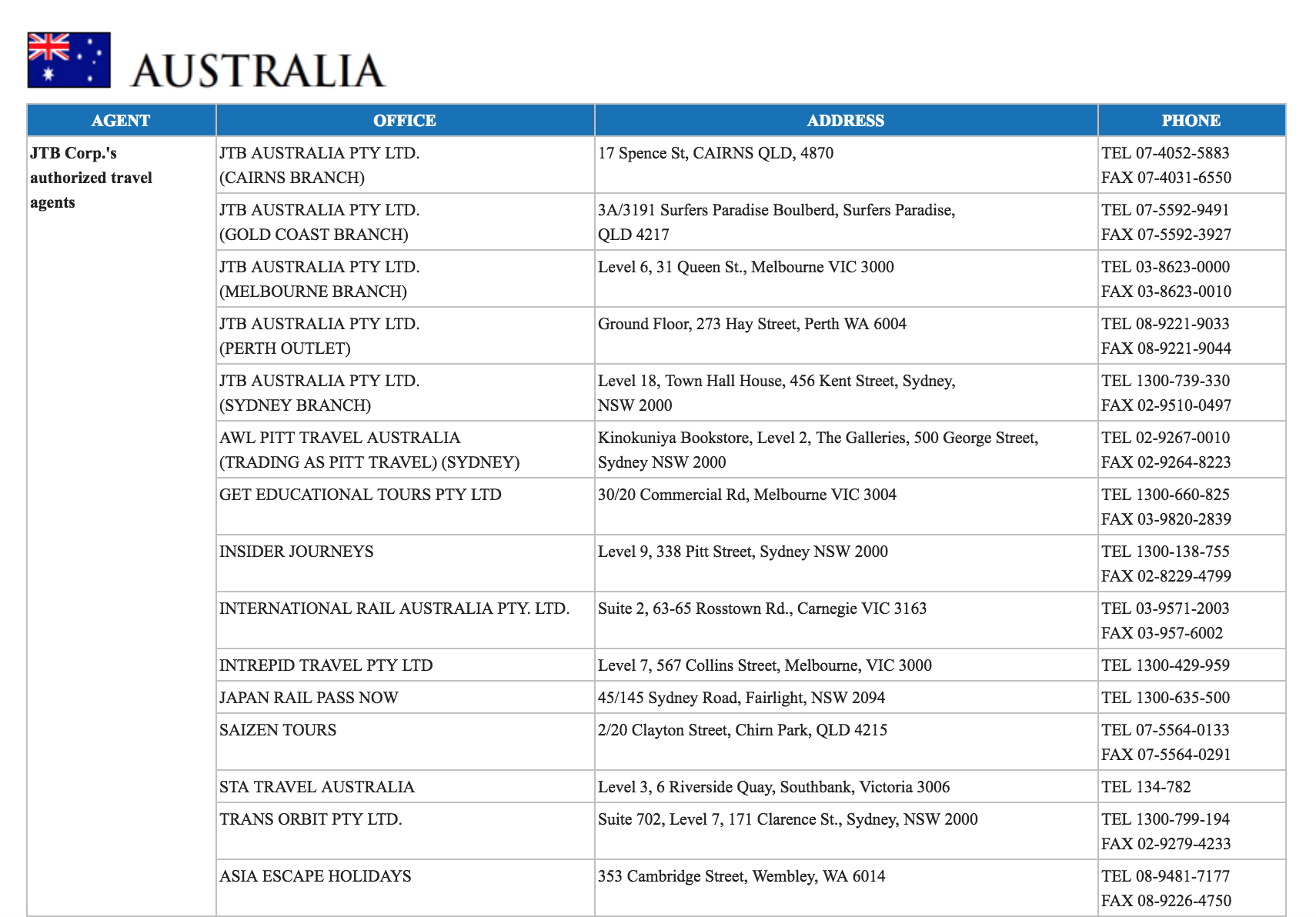Screen dimensions: 1316x917
Task: Select GET Educational Tours Pty Ltd entry
Action: click(360, 495)
